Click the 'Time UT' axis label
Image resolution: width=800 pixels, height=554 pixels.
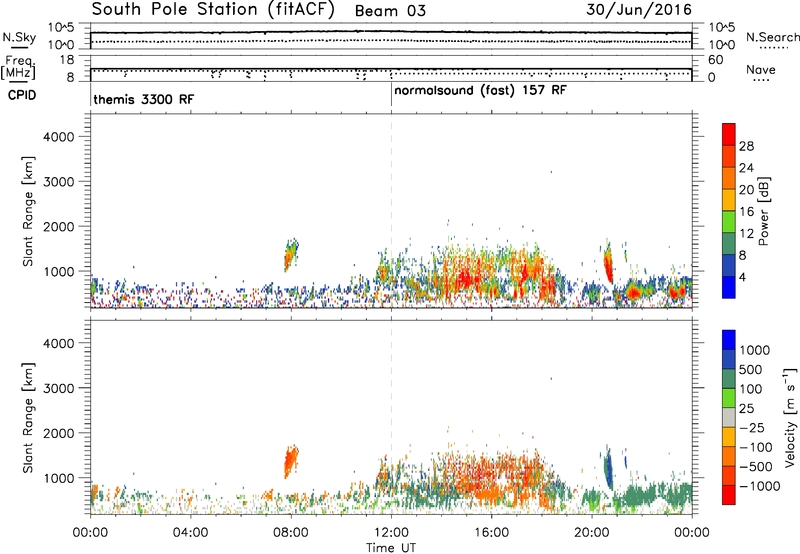click(x=391, y=548)
